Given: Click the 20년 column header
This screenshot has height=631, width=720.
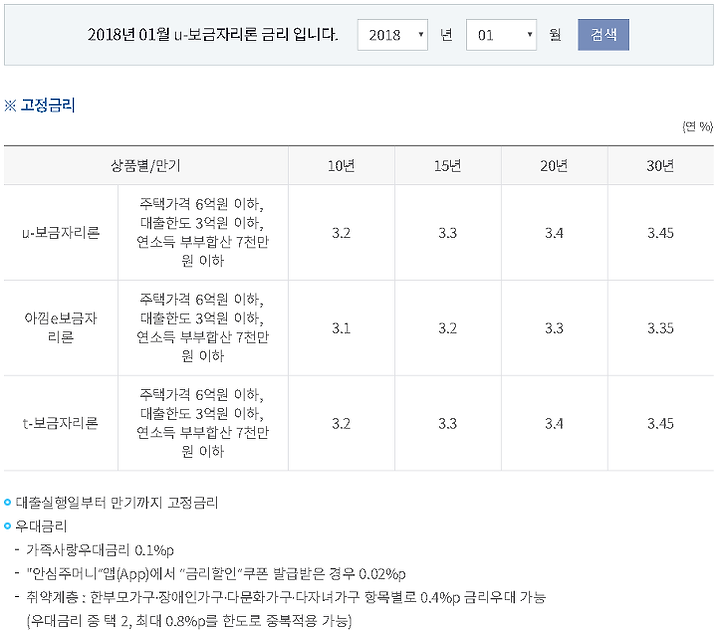Looking at the screenshot, I should (554, 166).
